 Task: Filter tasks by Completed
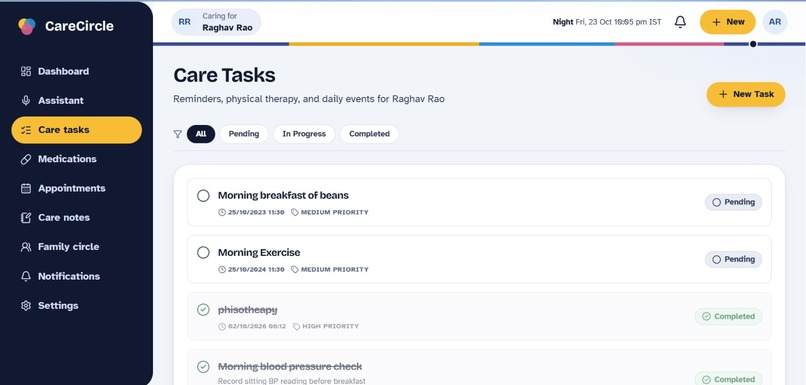click(x=369, y=134)
